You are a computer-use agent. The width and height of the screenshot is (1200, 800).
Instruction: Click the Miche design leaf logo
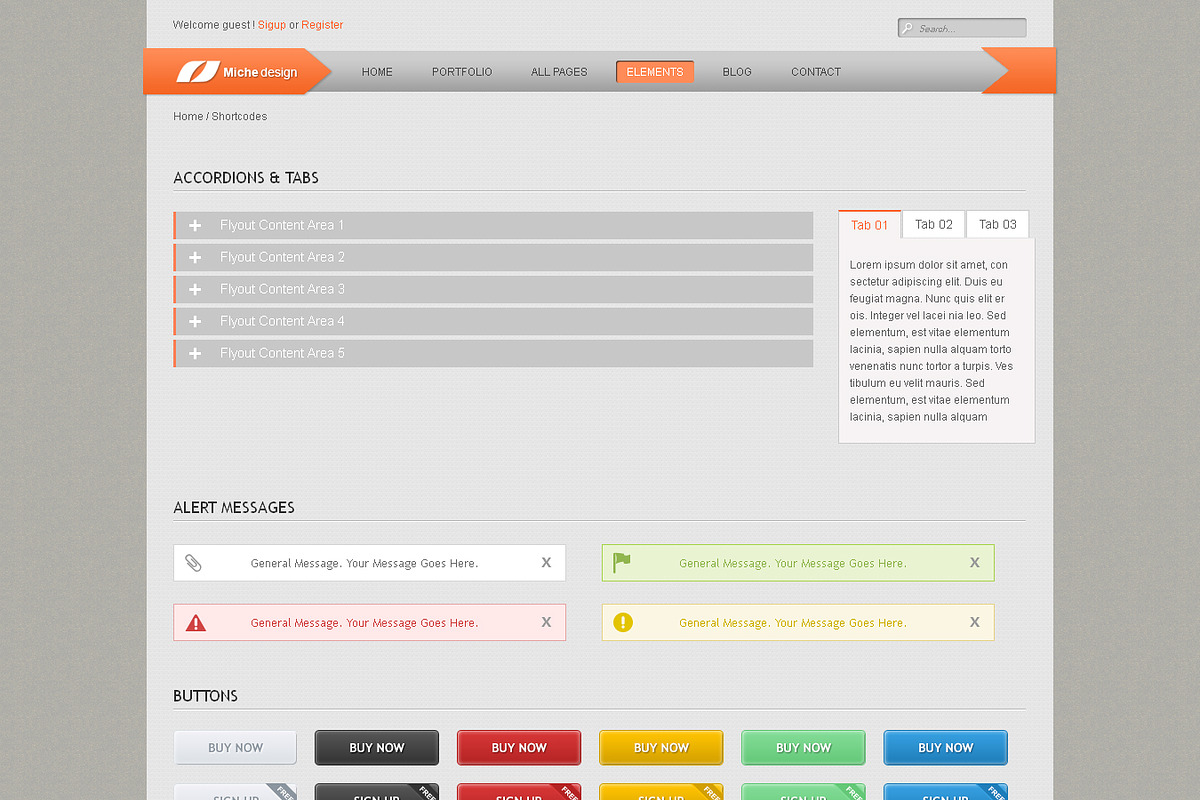tap(197, 72)
